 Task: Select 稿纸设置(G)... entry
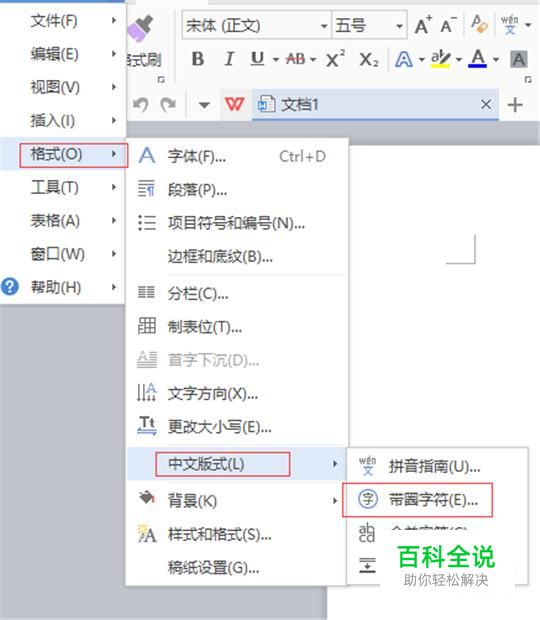click(237, 568)
